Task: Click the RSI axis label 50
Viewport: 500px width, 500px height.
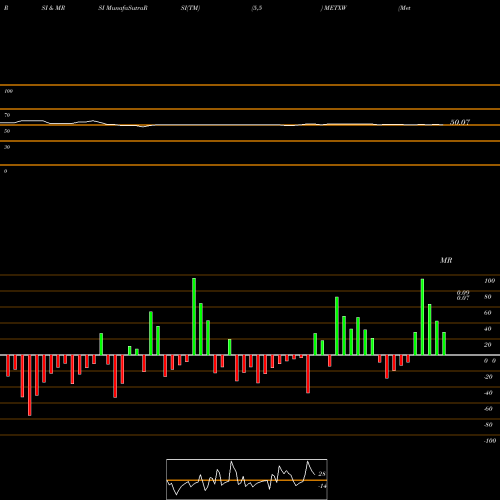Action: coord(7,131)
